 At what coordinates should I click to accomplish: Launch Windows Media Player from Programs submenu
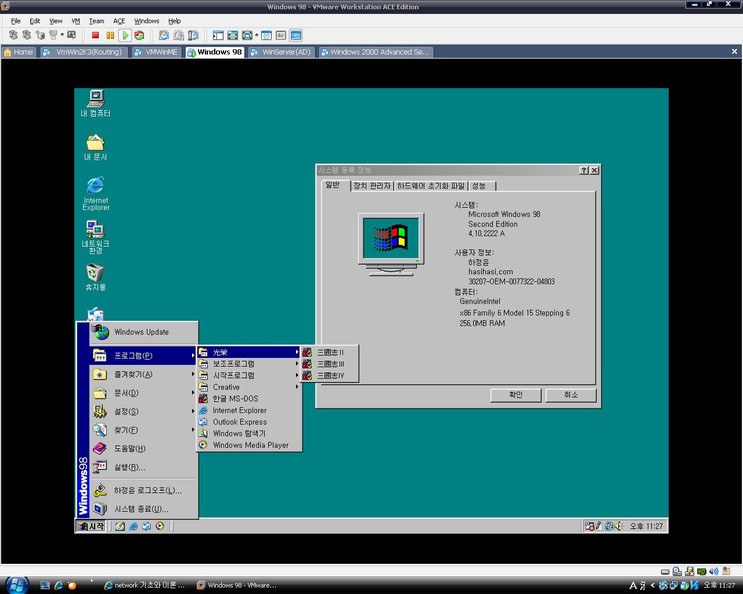coord(249,445)
